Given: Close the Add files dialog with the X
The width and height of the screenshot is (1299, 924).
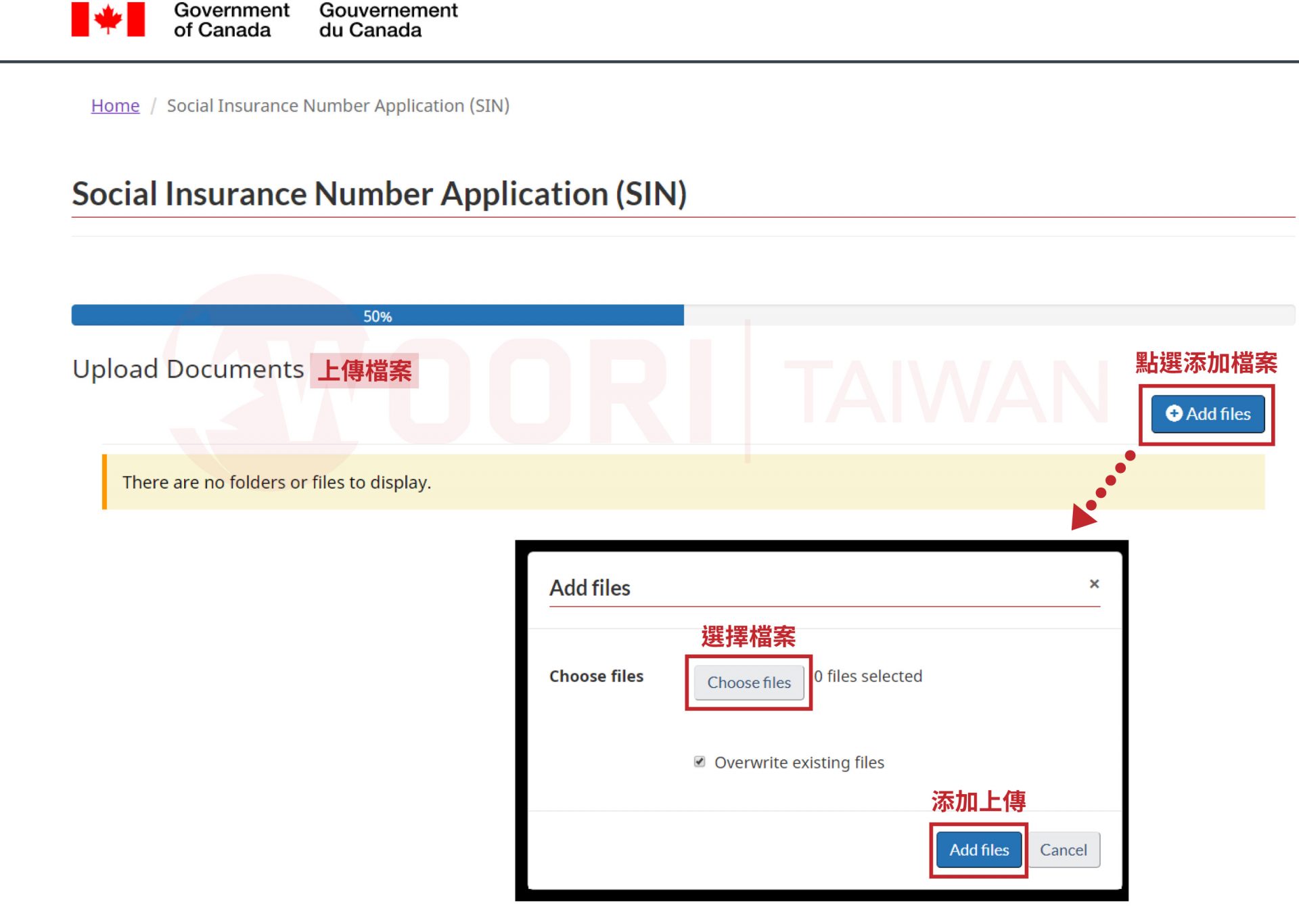Looking at the screenshot, I should coord(1095,584).
